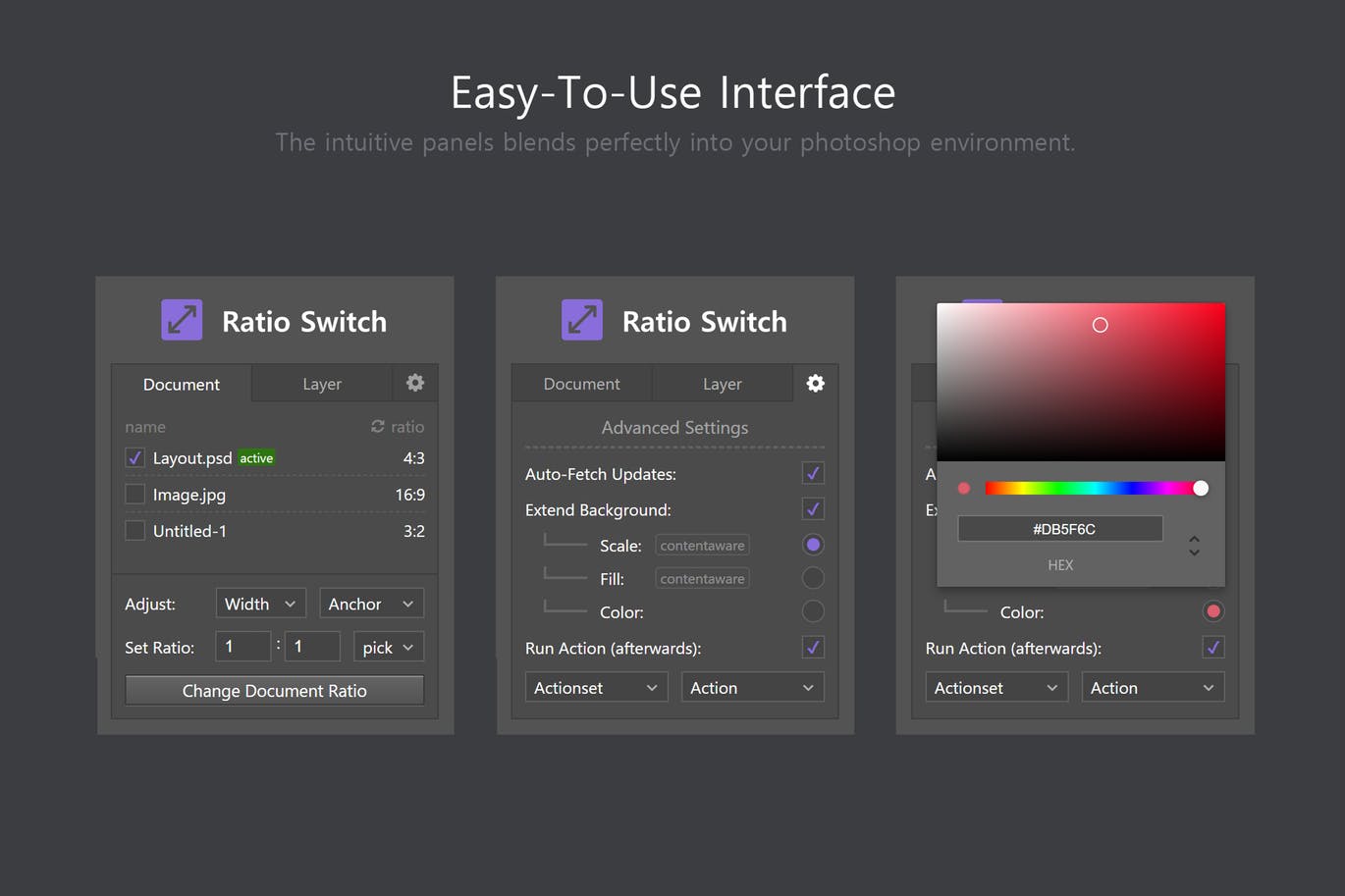Switch to the Layer tab
Image resolution: width=1345 pixels, height=896 pixels.
coord(321,383)
